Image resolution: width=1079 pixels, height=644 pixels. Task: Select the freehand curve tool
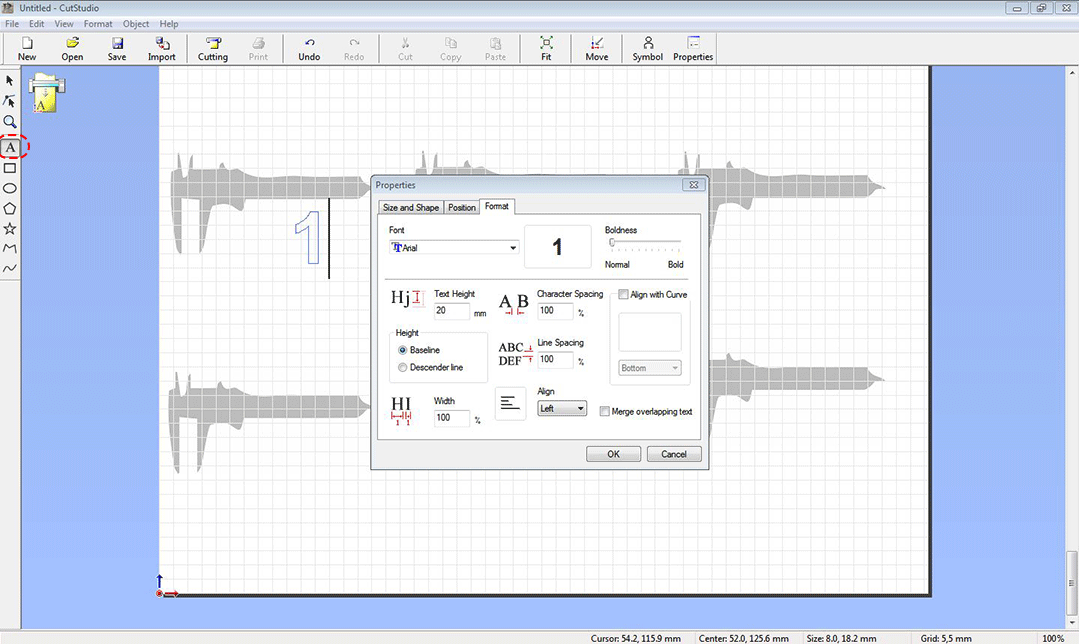[10, 268]
